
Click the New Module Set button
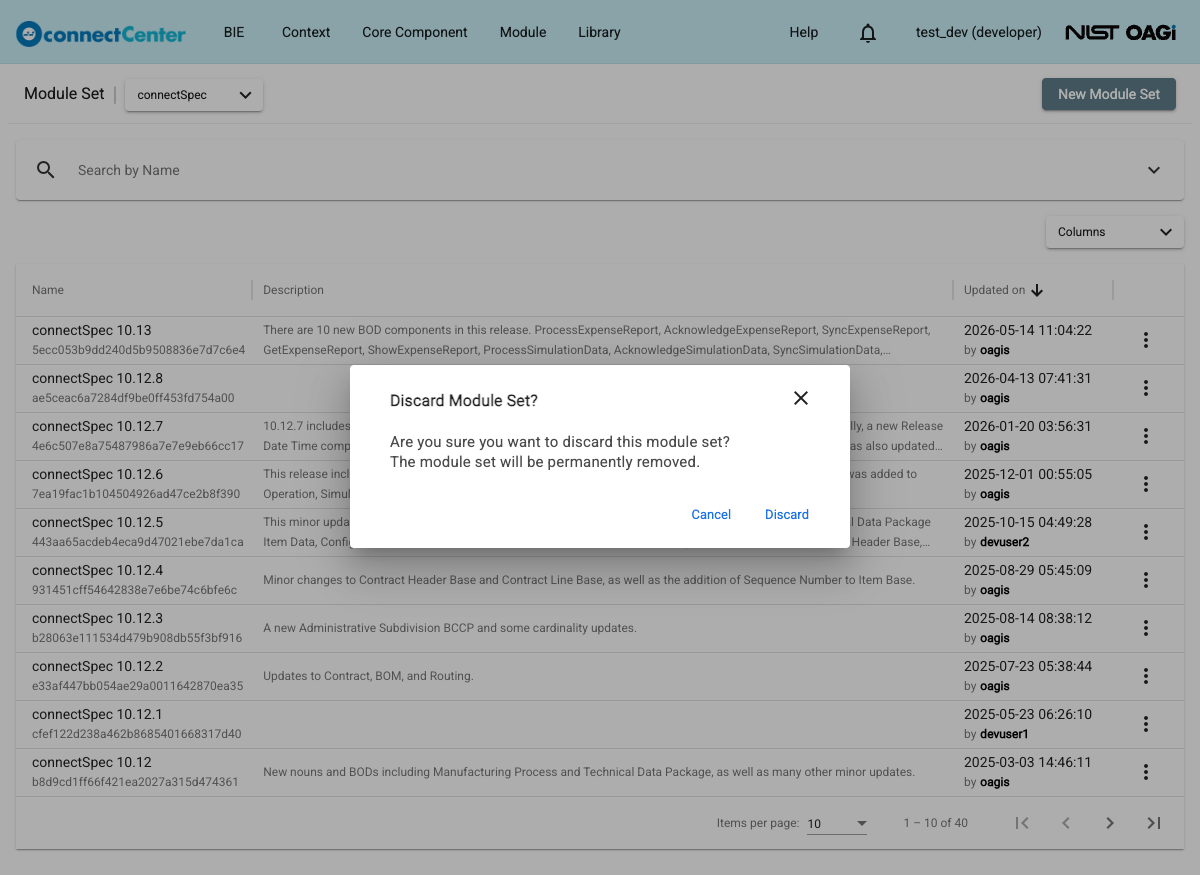(x=1109, y=94)
